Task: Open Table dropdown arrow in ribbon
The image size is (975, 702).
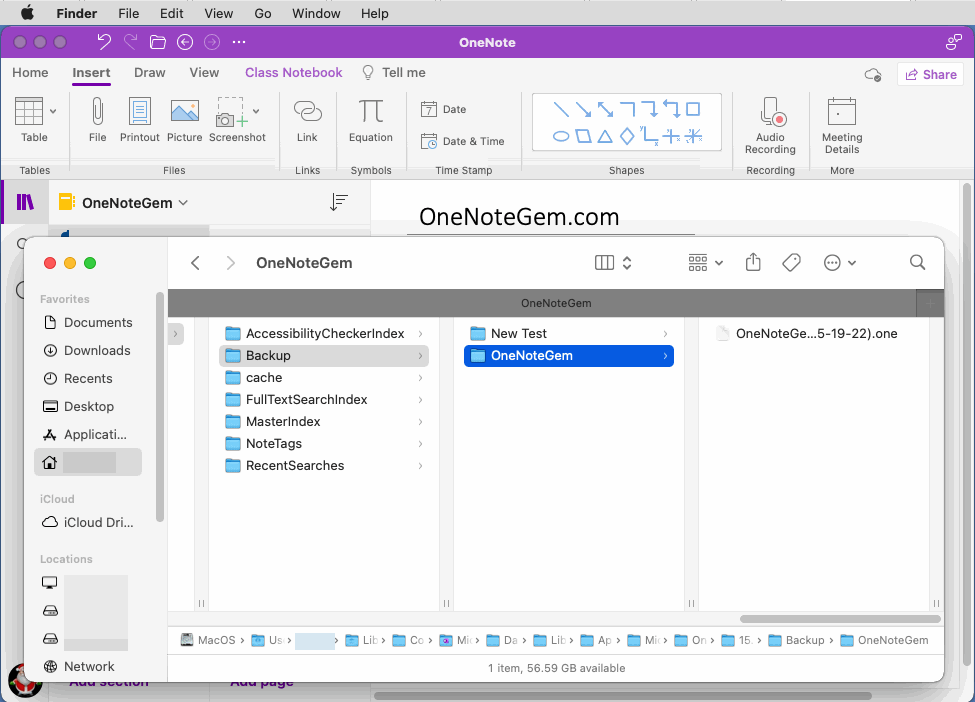Action: 53,111
